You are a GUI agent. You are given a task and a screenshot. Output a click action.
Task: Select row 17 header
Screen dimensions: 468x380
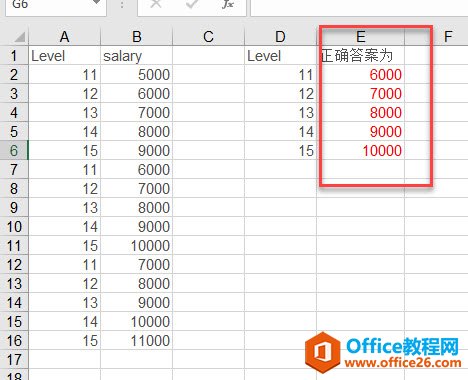[14, 359]
